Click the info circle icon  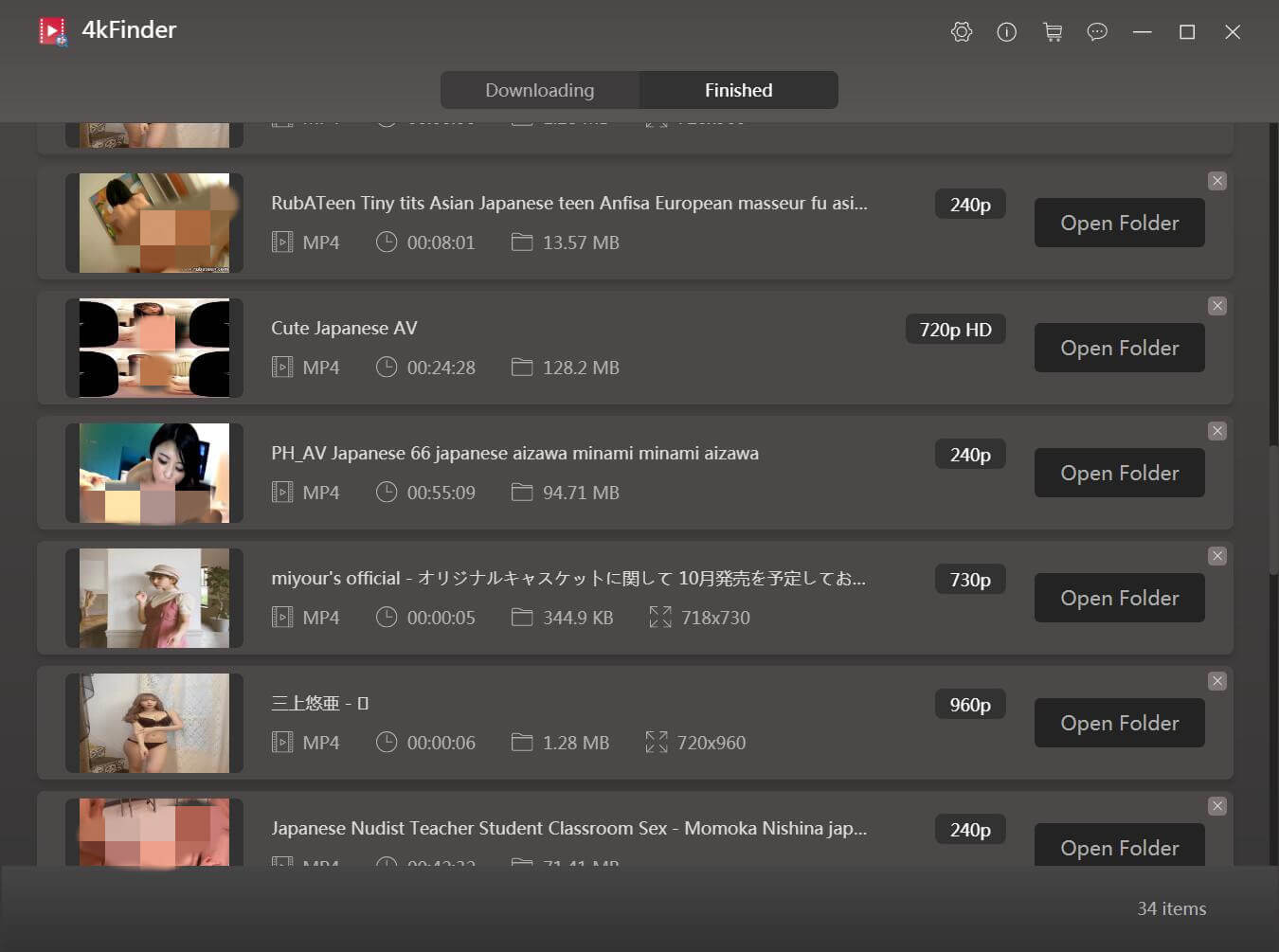tap(1007, 32)
